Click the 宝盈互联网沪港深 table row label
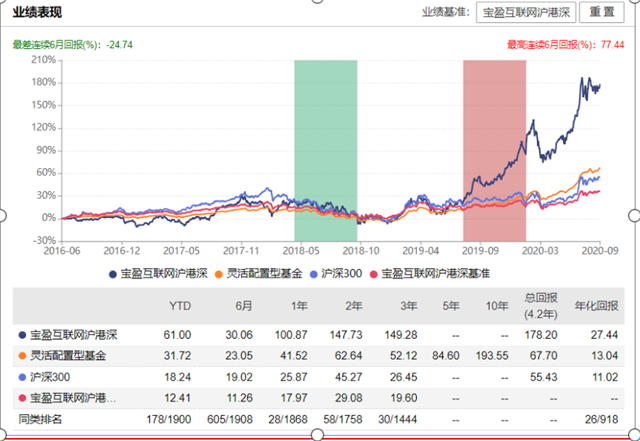Image resolution: width=640 pixels, height=441 pixels. point(73,335)
